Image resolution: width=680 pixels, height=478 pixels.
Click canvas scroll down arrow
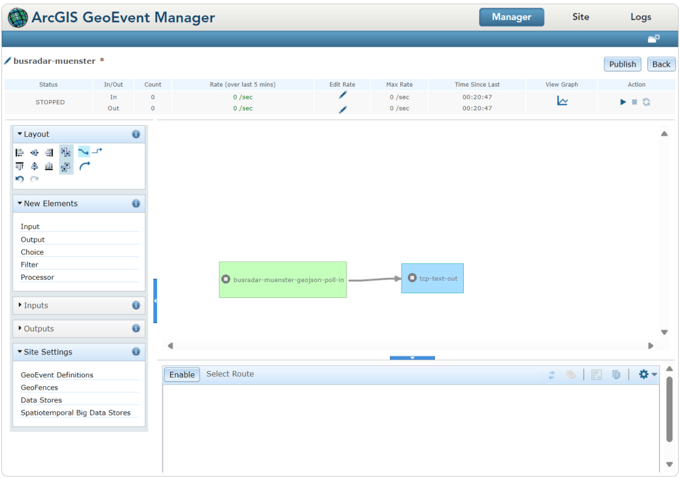click(664, 332)
